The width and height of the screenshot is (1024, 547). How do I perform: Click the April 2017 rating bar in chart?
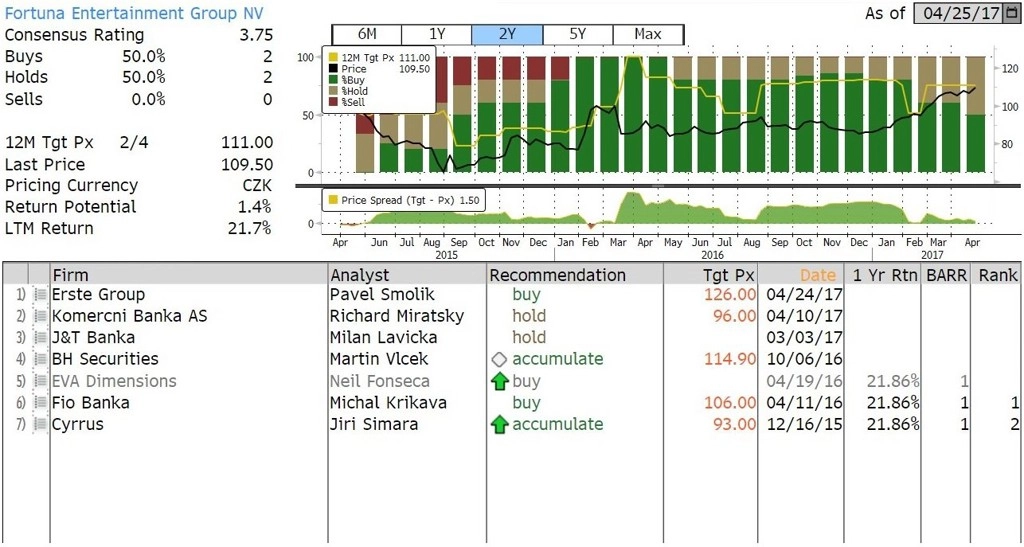click(x=976, y=115)
